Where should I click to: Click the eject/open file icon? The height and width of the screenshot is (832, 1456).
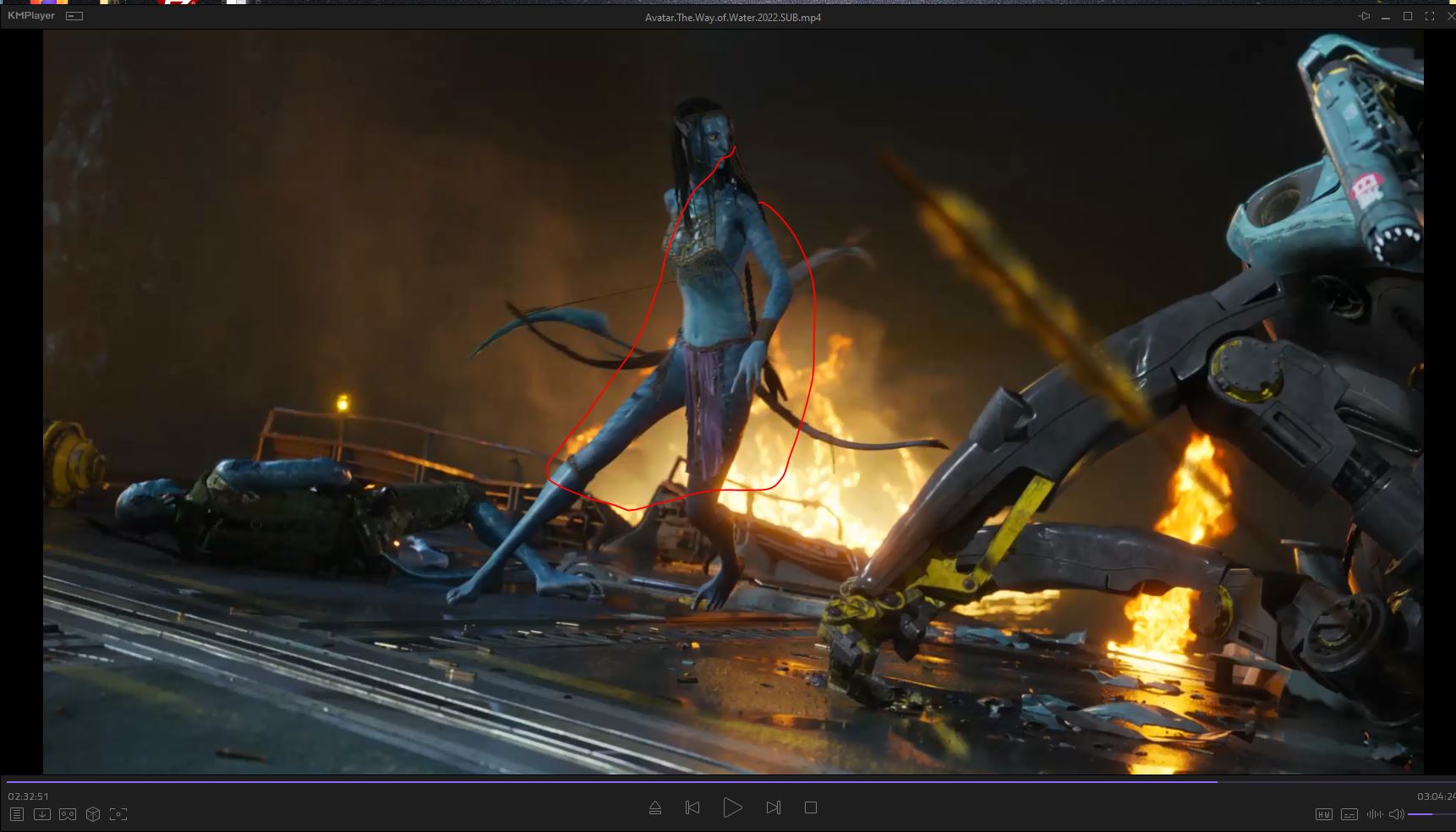click(654, 808)
